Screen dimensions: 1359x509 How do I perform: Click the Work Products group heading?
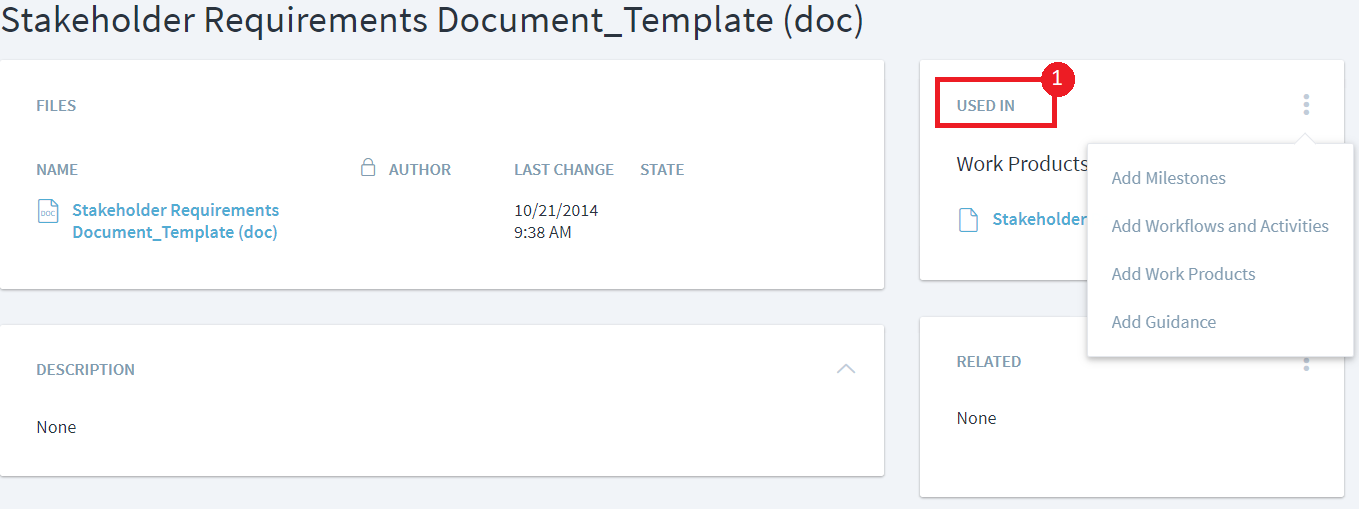(1021, 164)
